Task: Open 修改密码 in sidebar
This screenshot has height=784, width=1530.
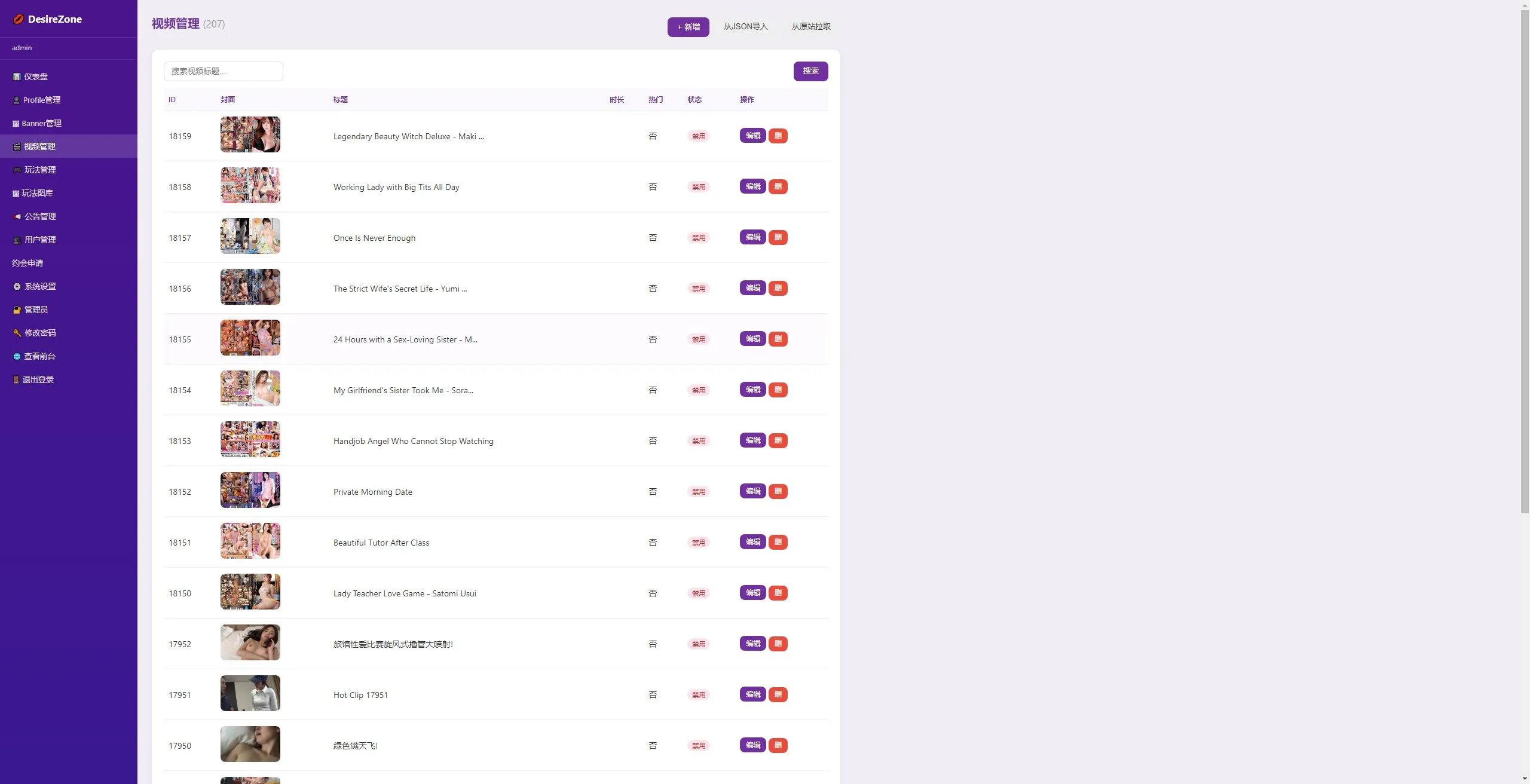Action: [x=69, y=333]
